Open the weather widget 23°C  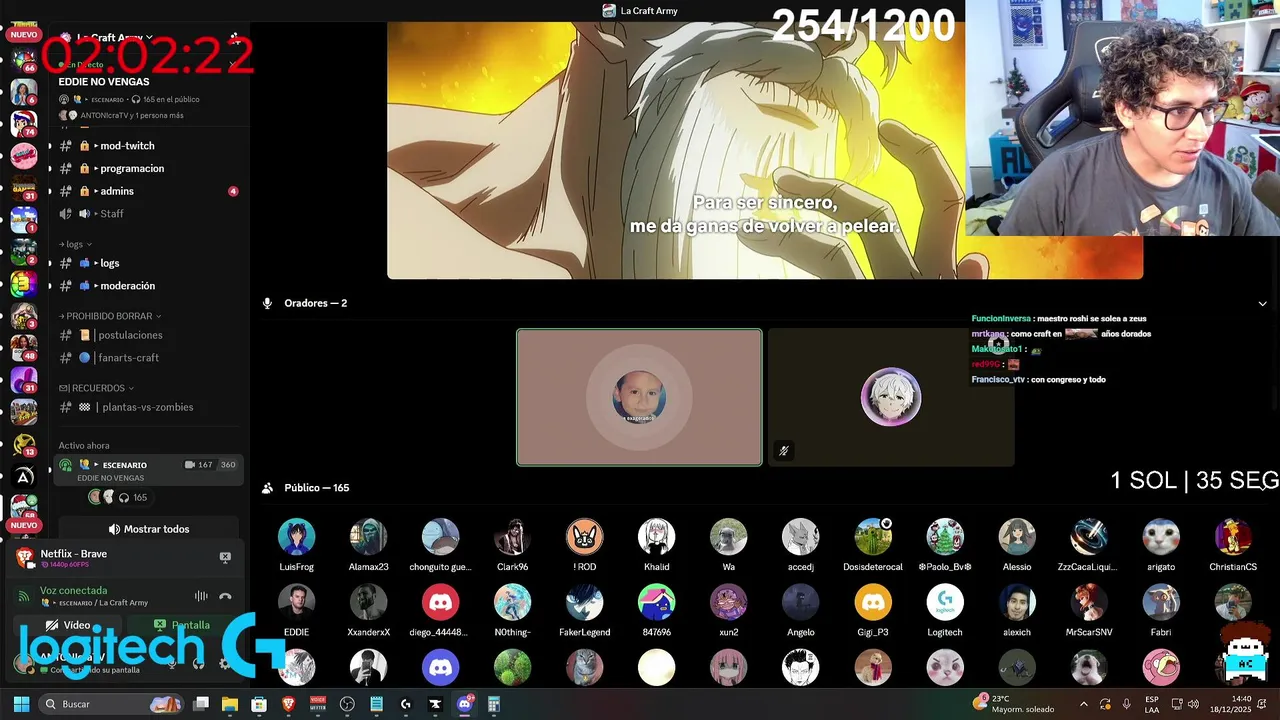pyautogui.click(x=1012, y=704)
